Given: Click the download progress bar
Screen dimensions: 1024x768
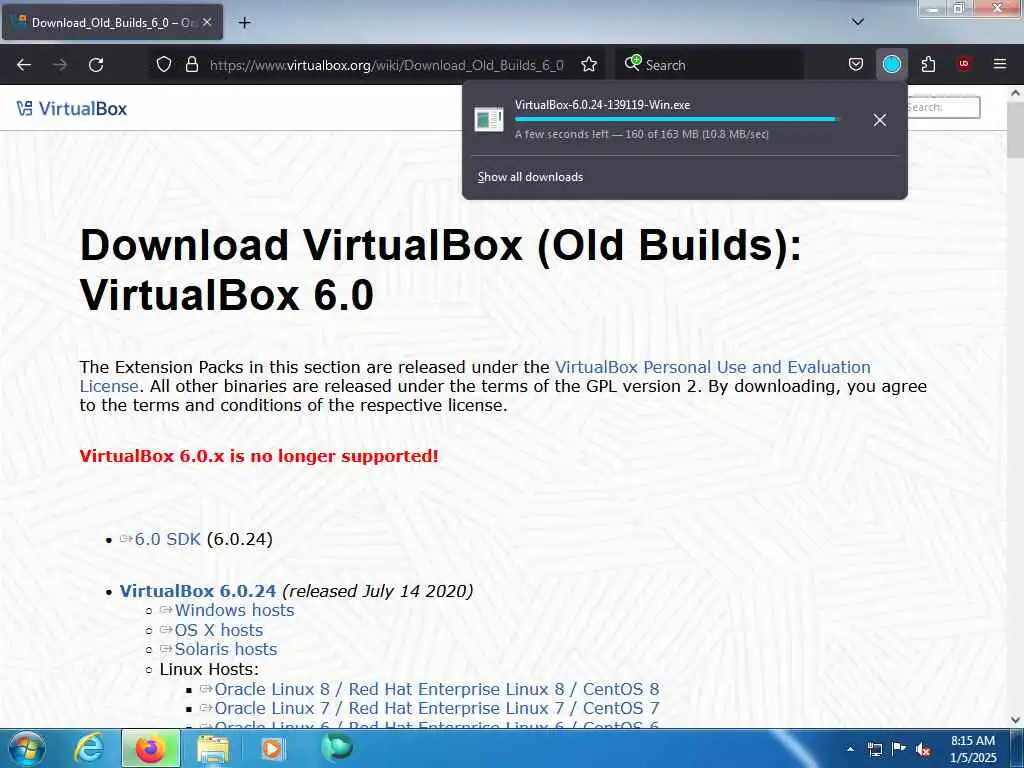Looking at the screenshot, I should 677,120.
